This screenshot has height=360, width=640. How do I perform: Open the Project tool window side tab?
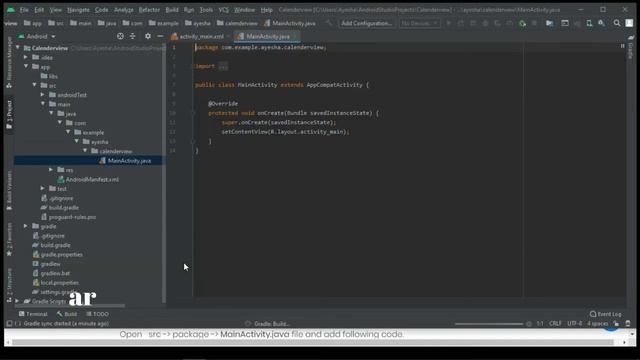click(x=9, y=115)
